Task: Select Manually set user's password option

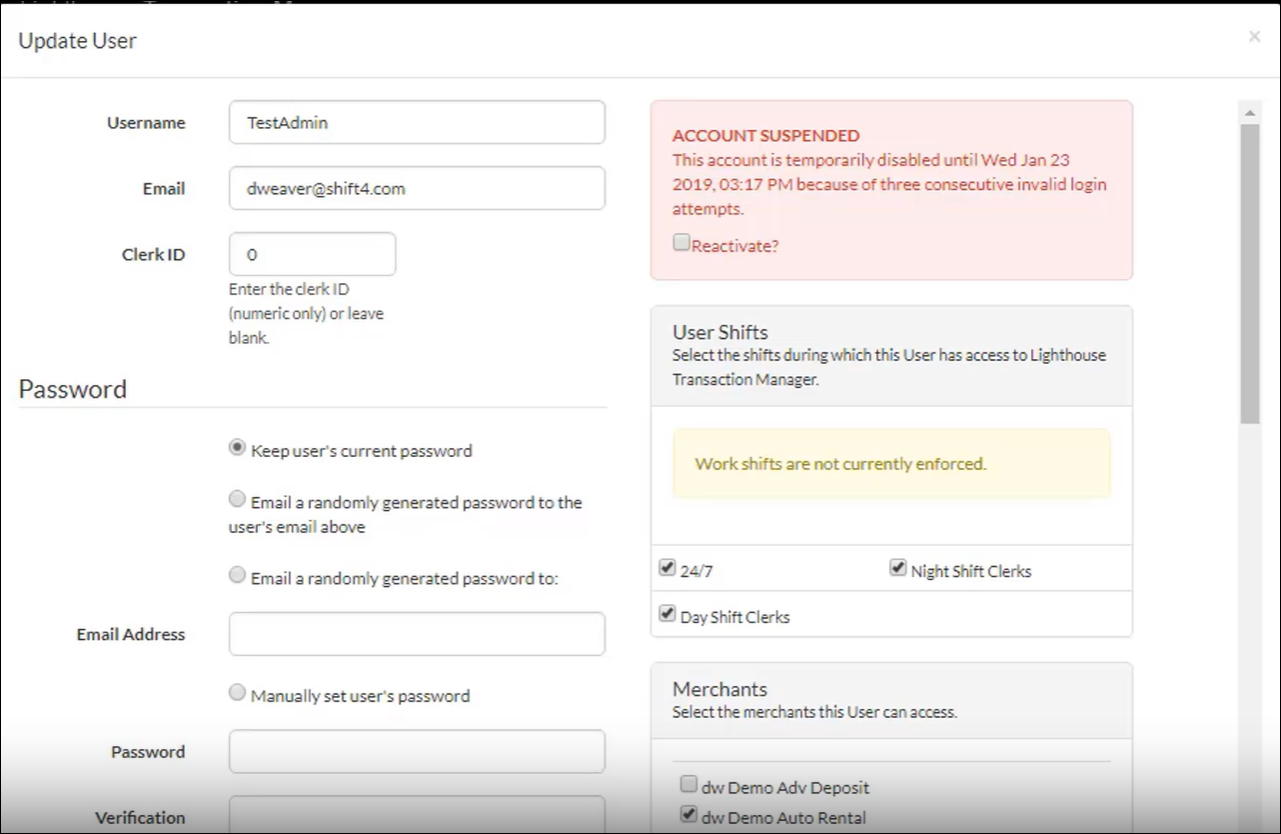Action: point(237,692)
